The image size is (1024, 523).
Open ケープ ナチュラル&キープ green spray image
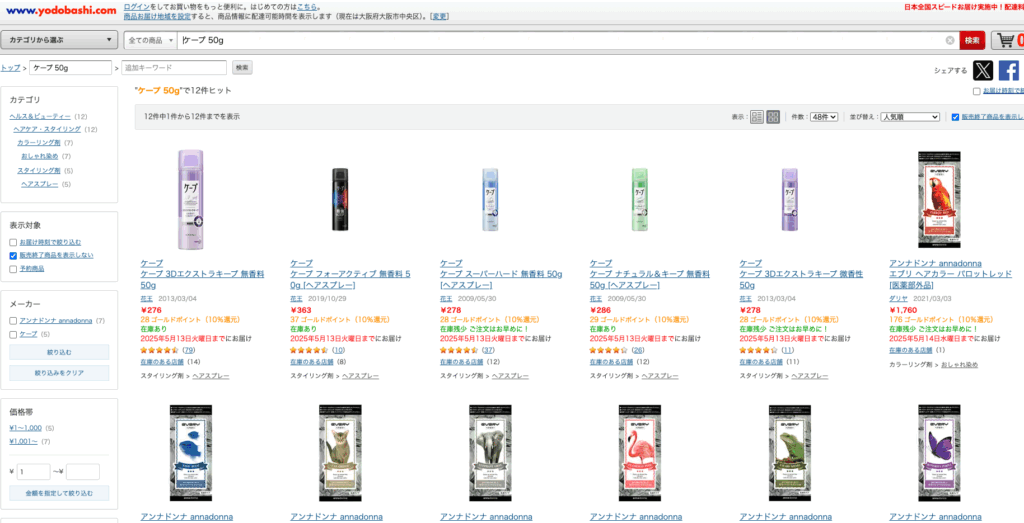pyautogui.click(x=640, y=200)
